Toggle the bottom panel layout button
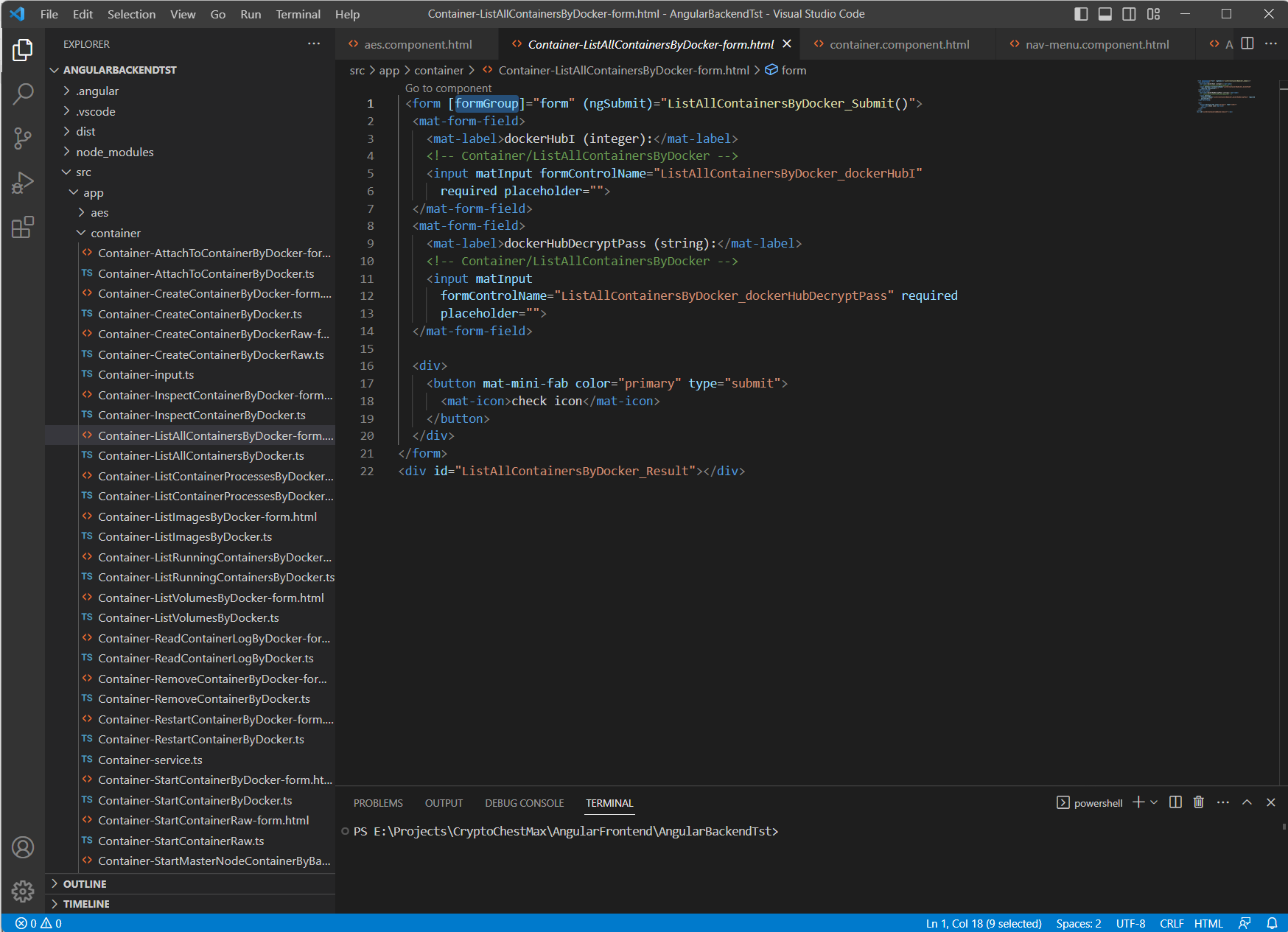1288x932 pixels. tap(1105, 14)
